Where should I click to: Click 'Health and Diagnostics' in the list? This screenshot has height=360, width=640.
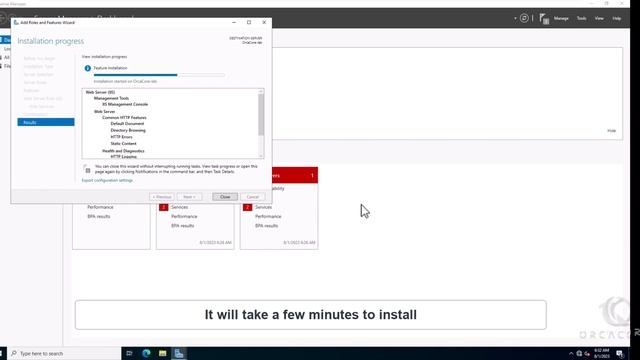pyautogui.click(x=123, y=151)
